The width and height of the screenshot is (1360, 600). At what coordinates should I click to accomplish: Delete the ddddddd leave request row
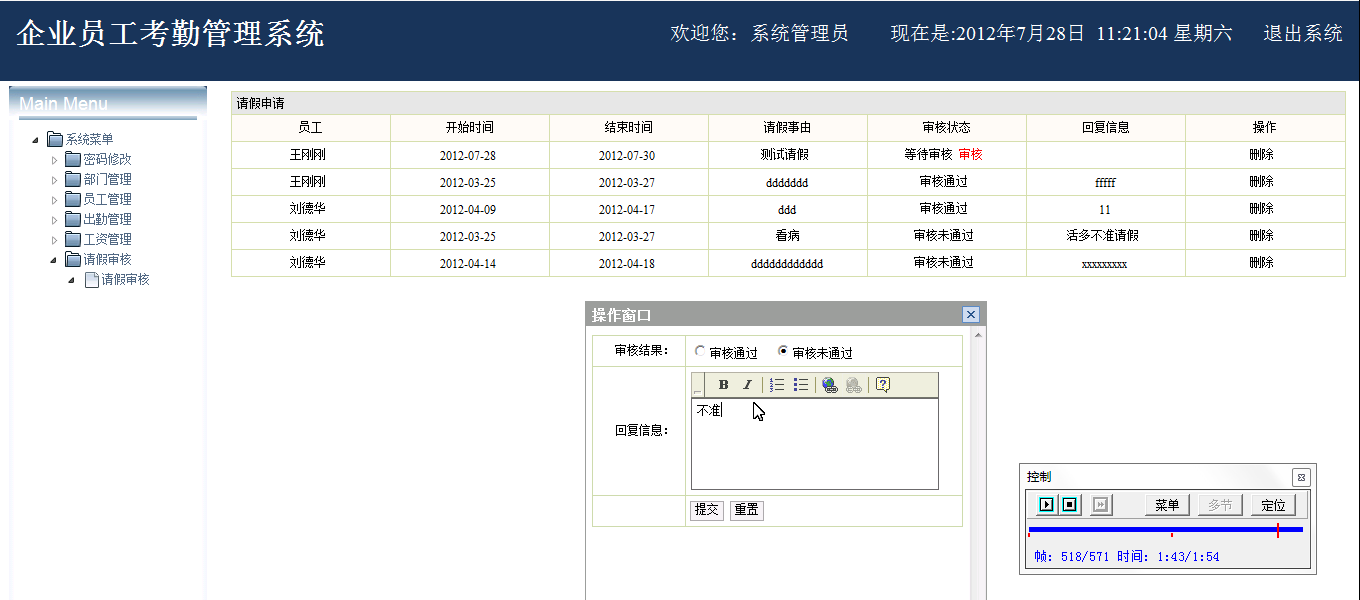[1261, 182]
